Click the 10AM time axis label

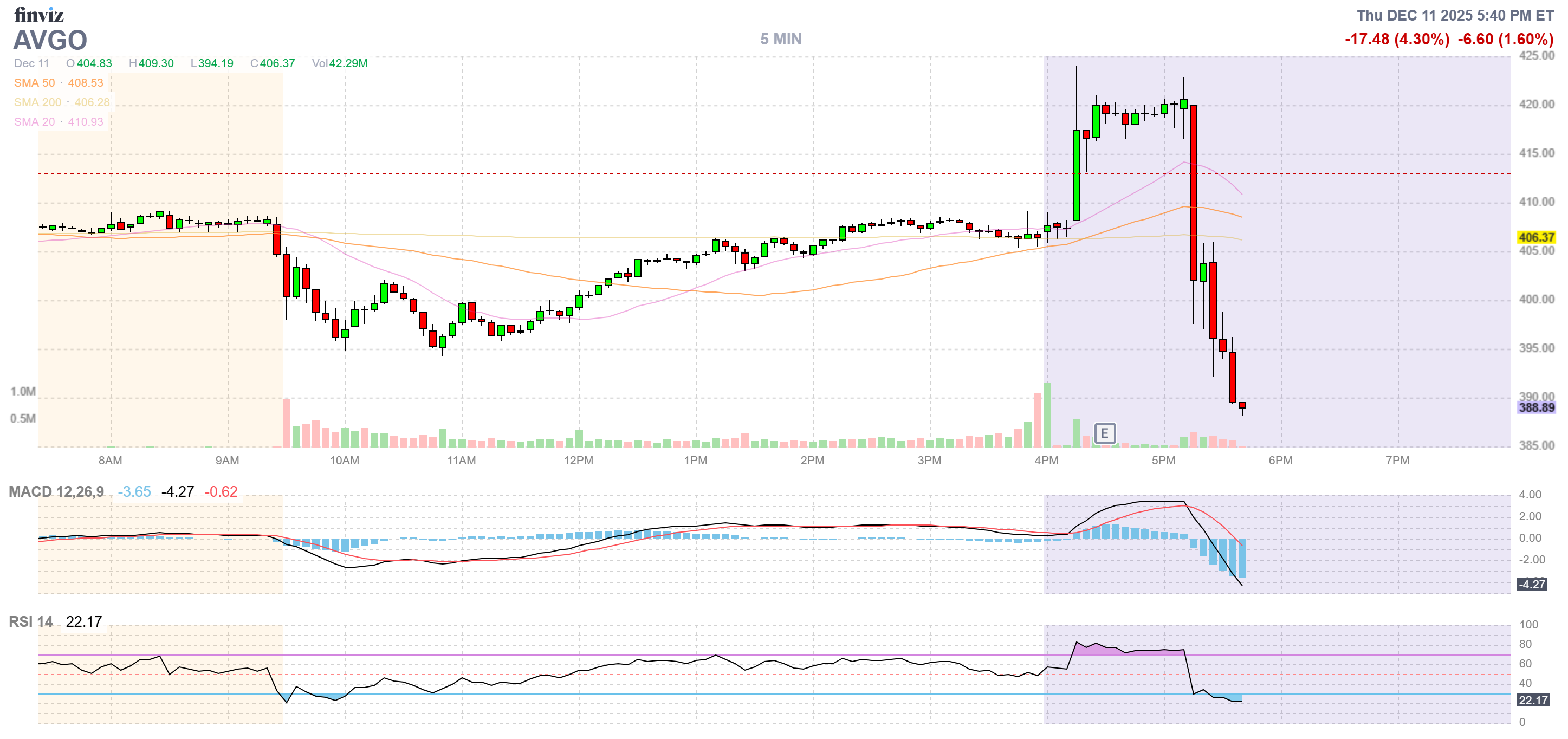click(x=344, y=460)
